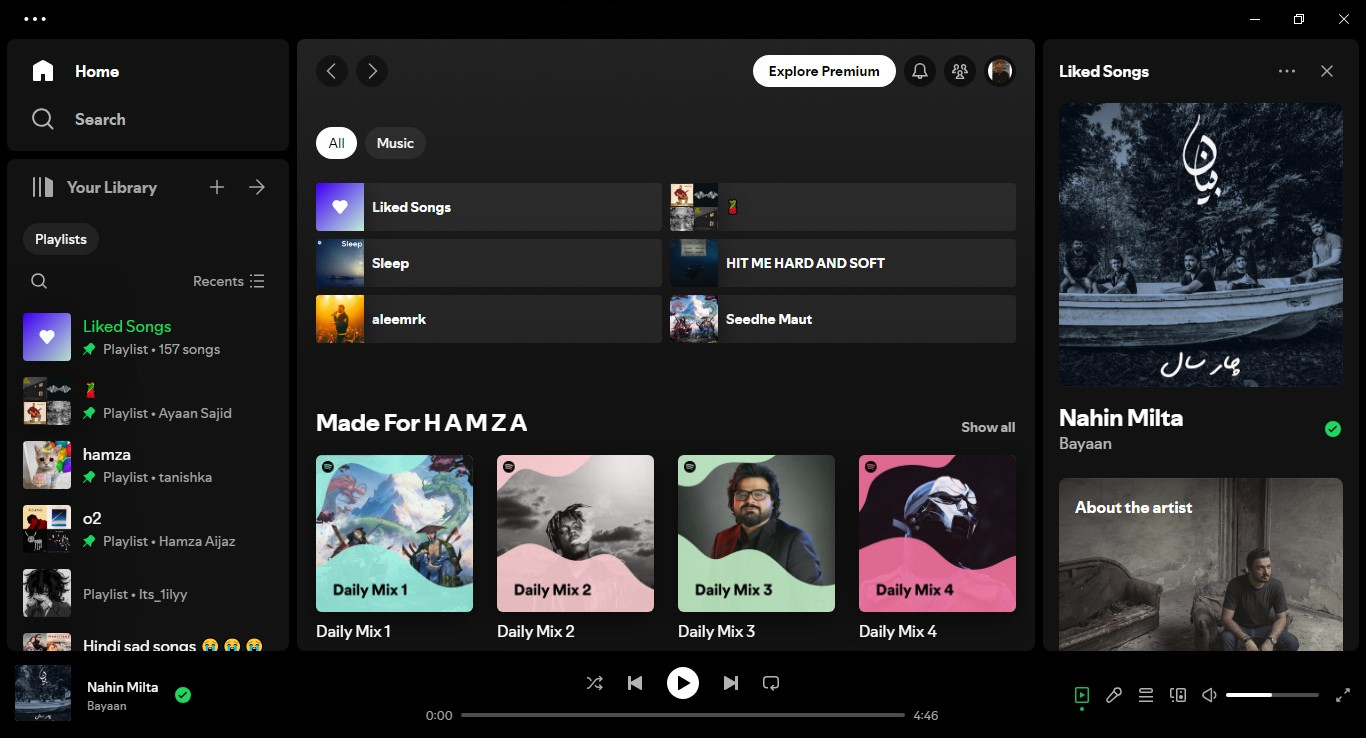Open the o2 playlist in library

[148, 529]
